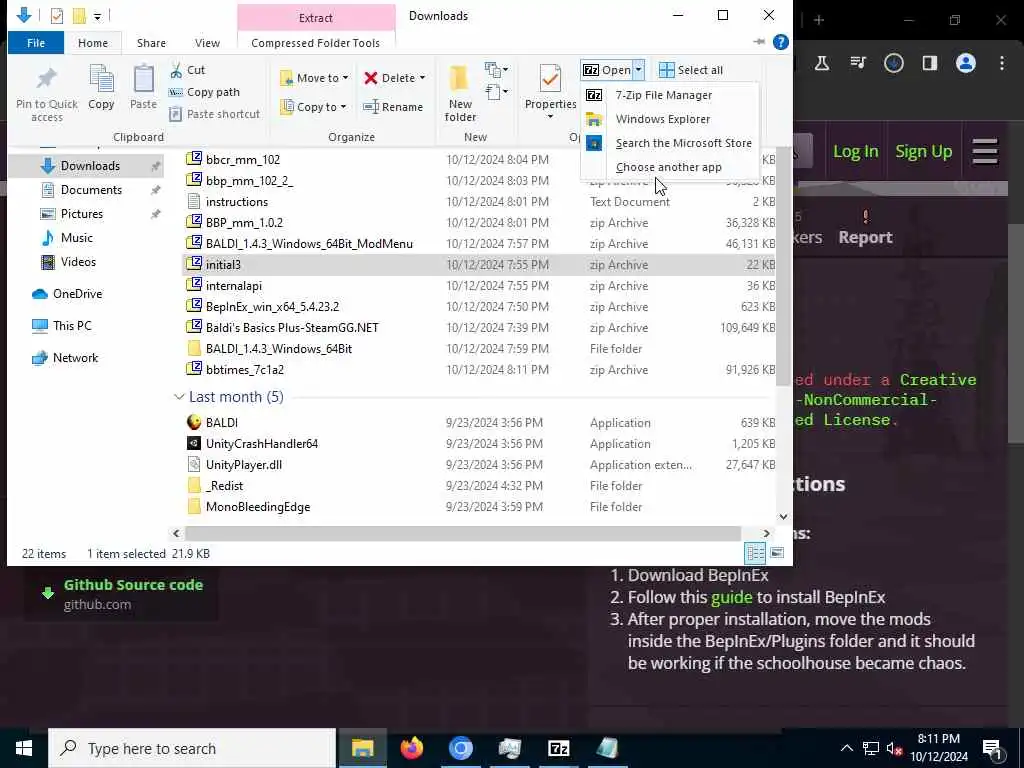Open the green guide link

coord(731,597)
